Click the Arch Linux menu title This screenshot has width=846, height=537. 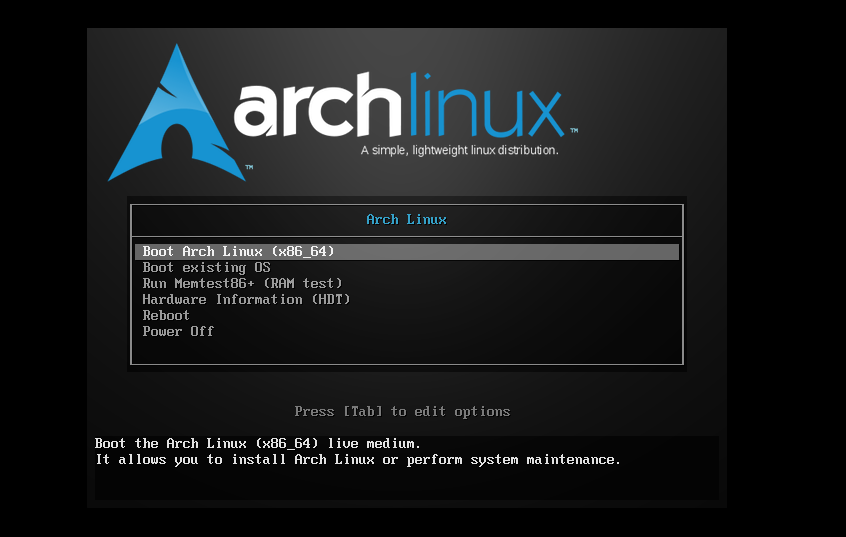(406, 220)
